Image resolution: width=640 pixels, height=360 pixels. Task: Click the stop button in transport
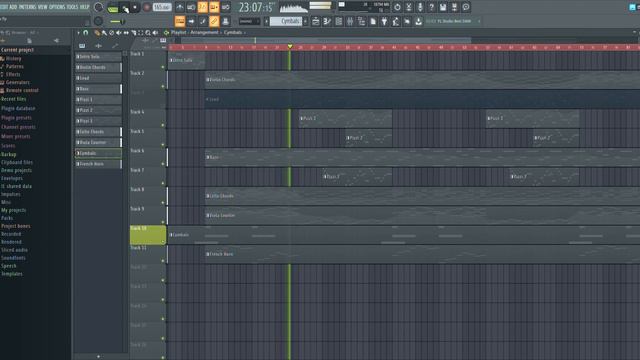pos(135,7)
